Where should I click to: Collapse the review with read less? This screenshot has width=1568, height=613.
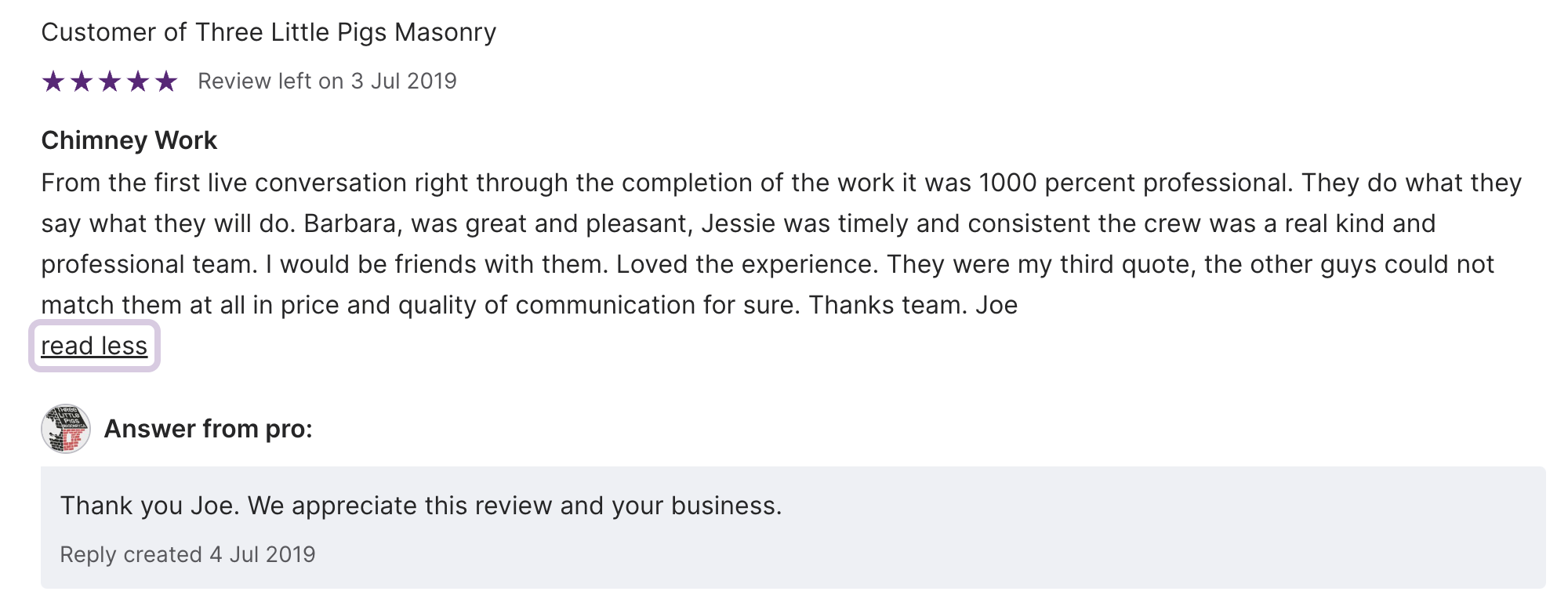point(94,346)
